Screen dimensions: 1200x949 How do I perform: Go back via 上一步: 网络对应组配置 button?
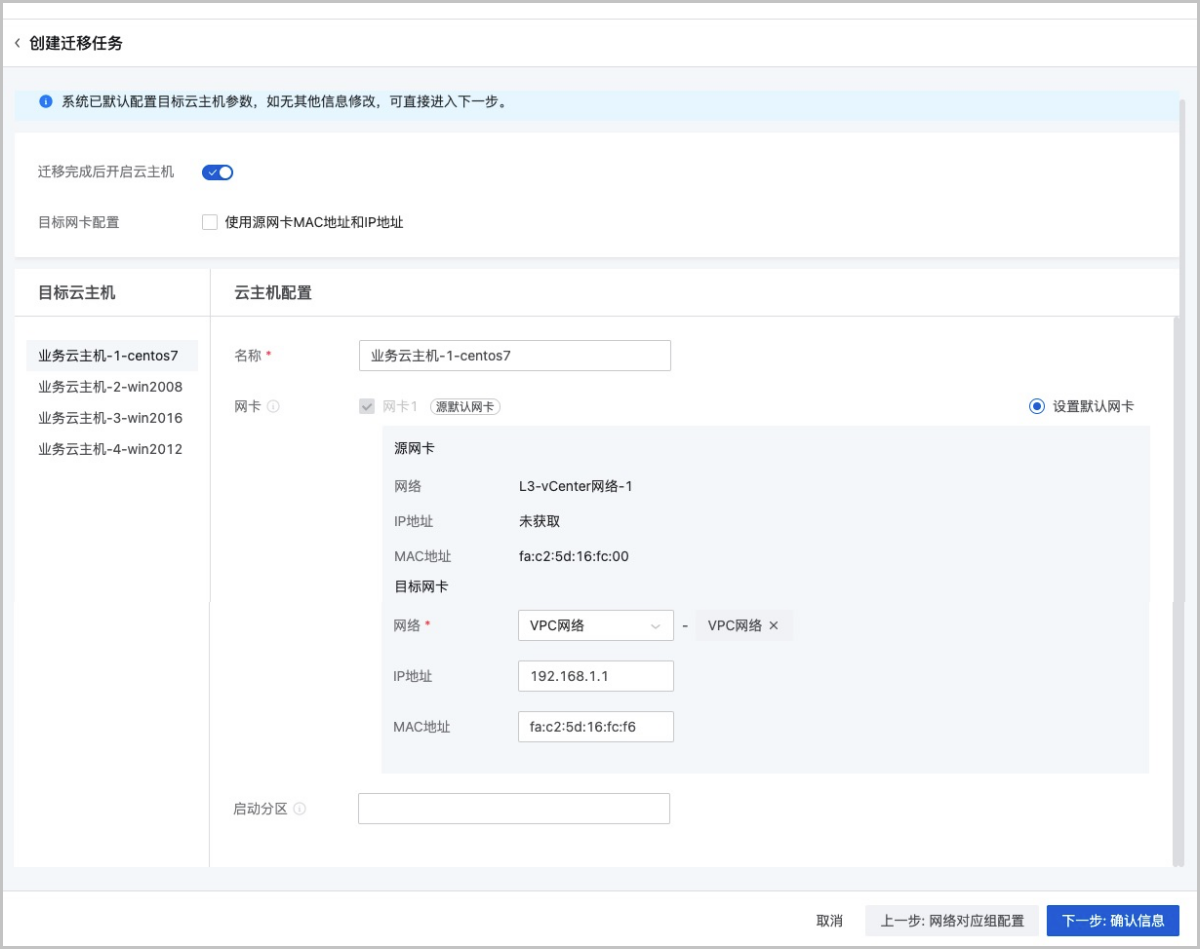[x=951, y=921]
